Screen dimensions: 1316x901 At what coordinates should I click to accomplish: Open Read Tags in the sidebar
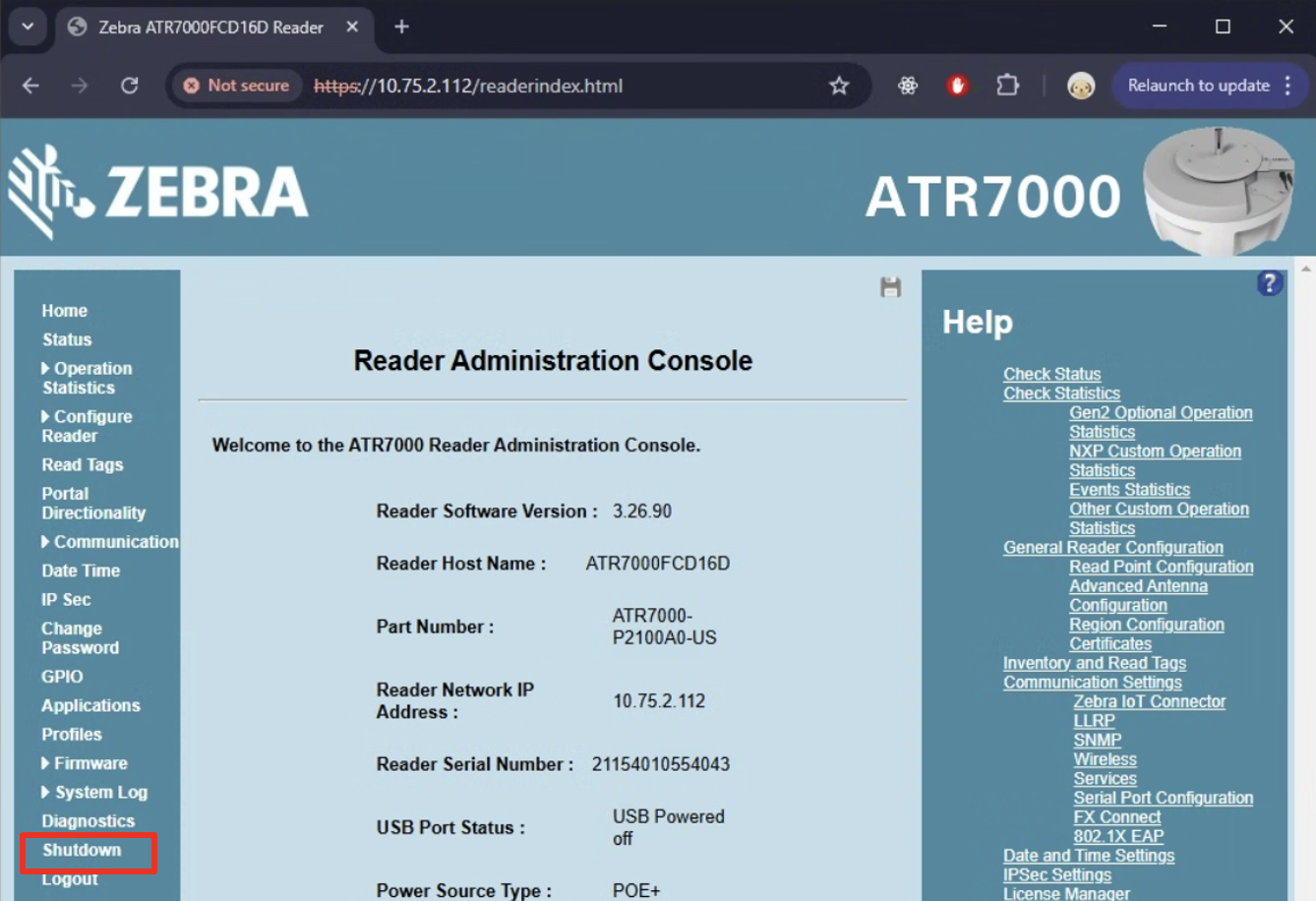point(83,464)
